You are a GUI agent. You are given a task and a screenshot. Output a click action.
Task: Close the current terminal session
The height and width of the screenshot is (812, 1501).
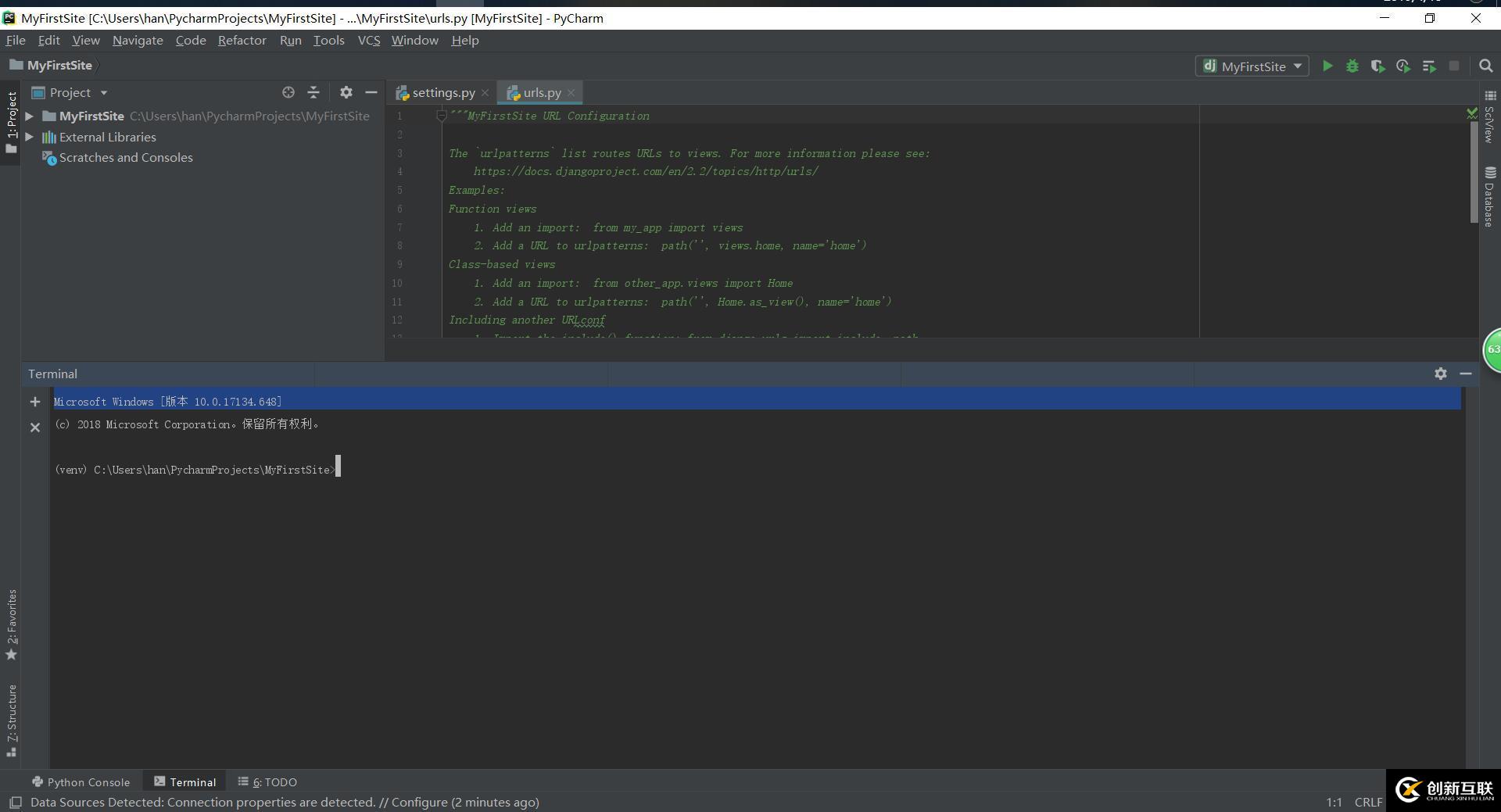pos(35,427)
